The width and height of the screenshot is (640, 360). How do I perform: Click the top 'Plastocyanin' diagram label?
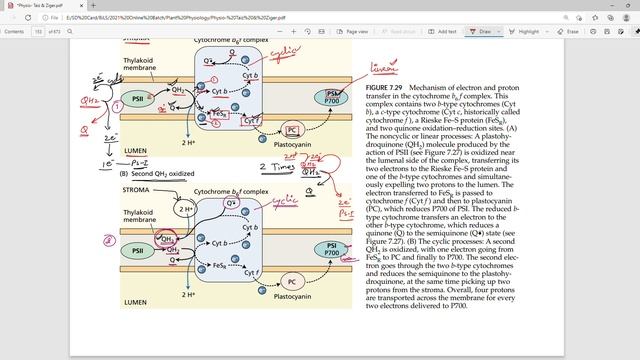(x=292, y=144)
